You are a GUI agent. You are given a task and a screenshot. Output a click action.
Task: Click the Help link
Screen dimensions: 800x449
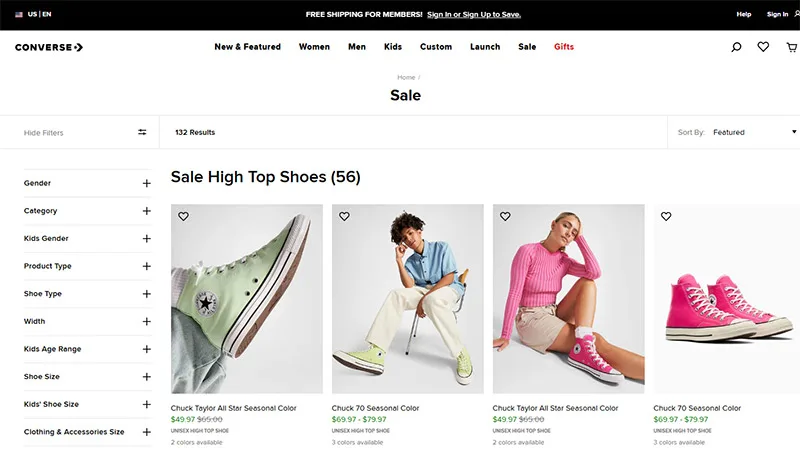(x=743, y=14)
